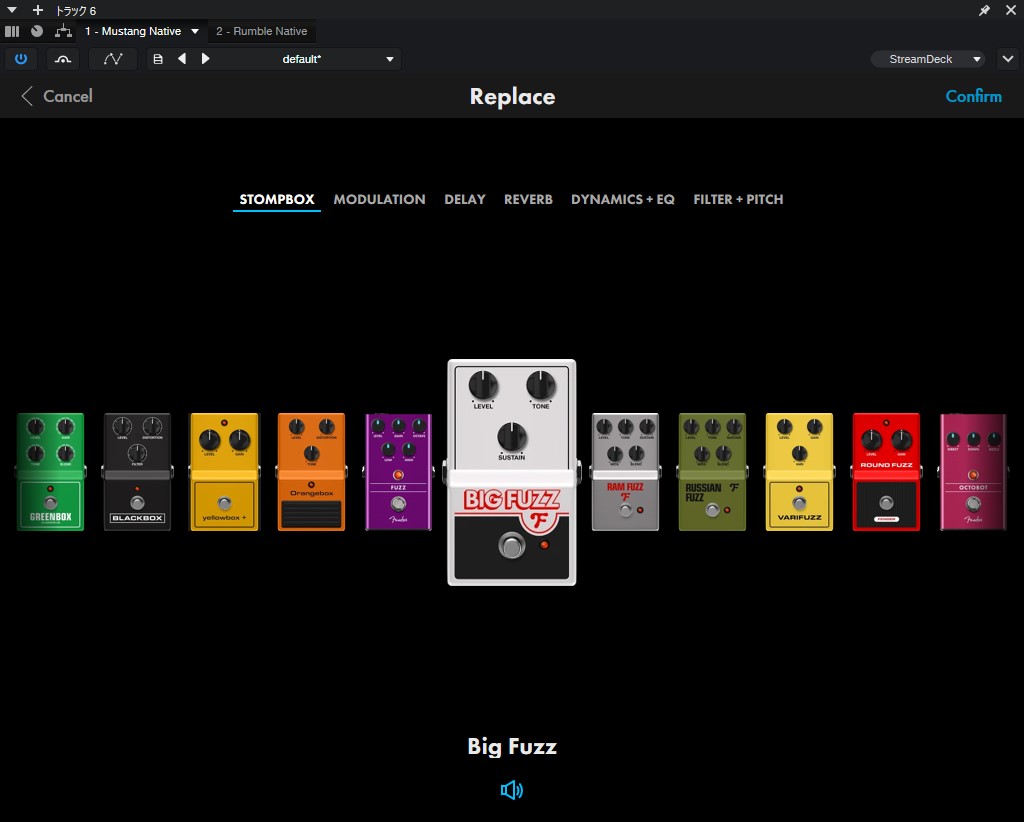Select the Greenbox pedal thumbnail
This screenshot has width=1024, height=822.
pos(50,471)
